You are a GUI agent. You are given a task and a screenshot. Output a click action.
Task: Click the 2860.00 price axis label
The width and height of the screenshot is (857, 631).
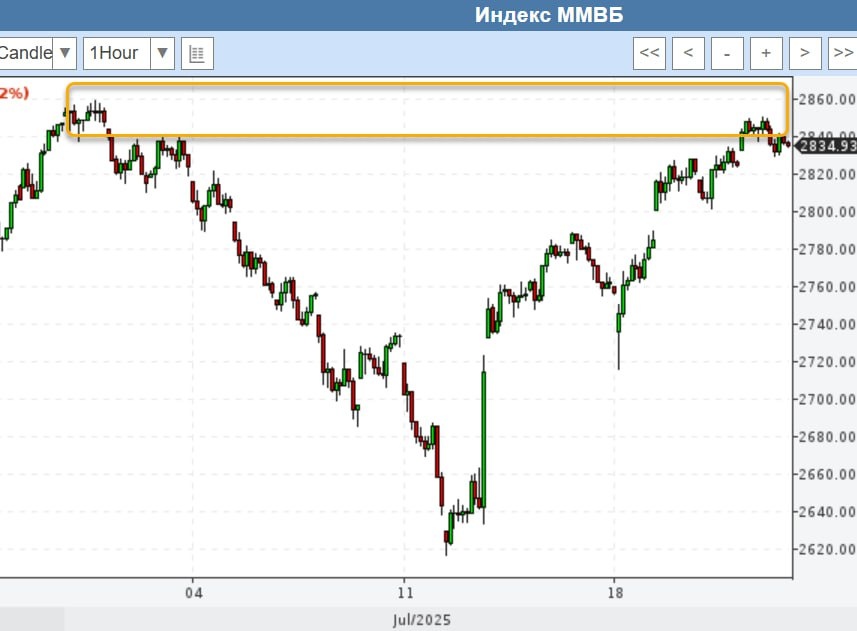(827, 99)
